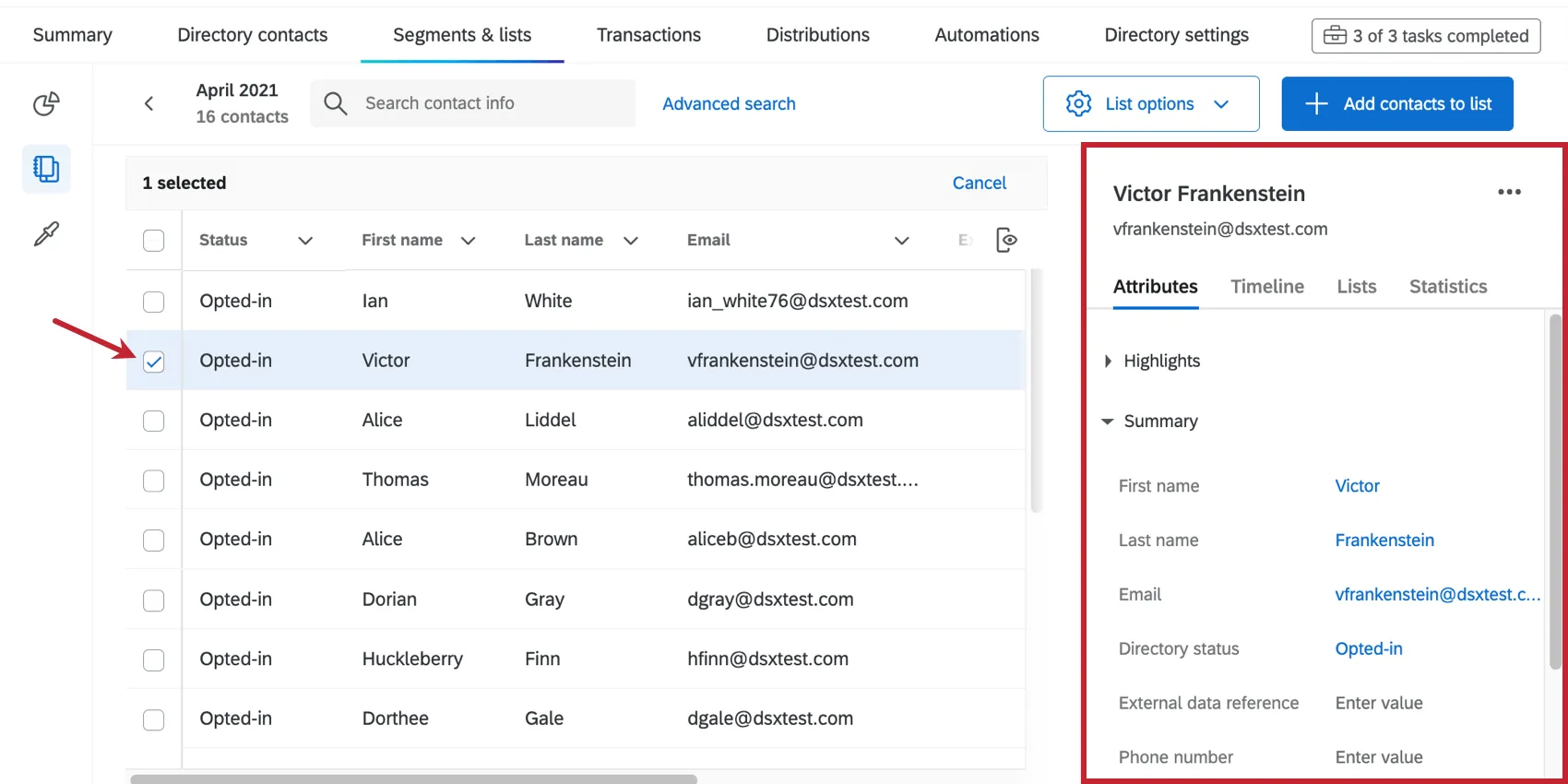Screen dimensions: 1568x784
Task: Click the back arrow beside April 2021
Action: (148, 103)
